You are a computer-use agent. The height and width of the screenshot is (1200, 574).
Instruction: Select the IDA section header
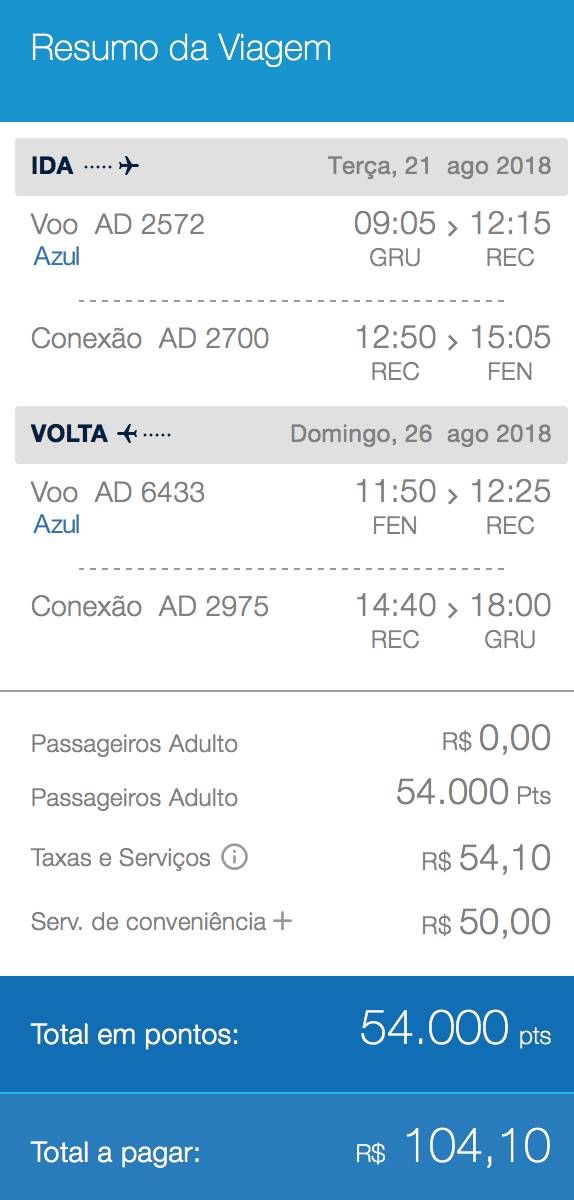(287, 166)
